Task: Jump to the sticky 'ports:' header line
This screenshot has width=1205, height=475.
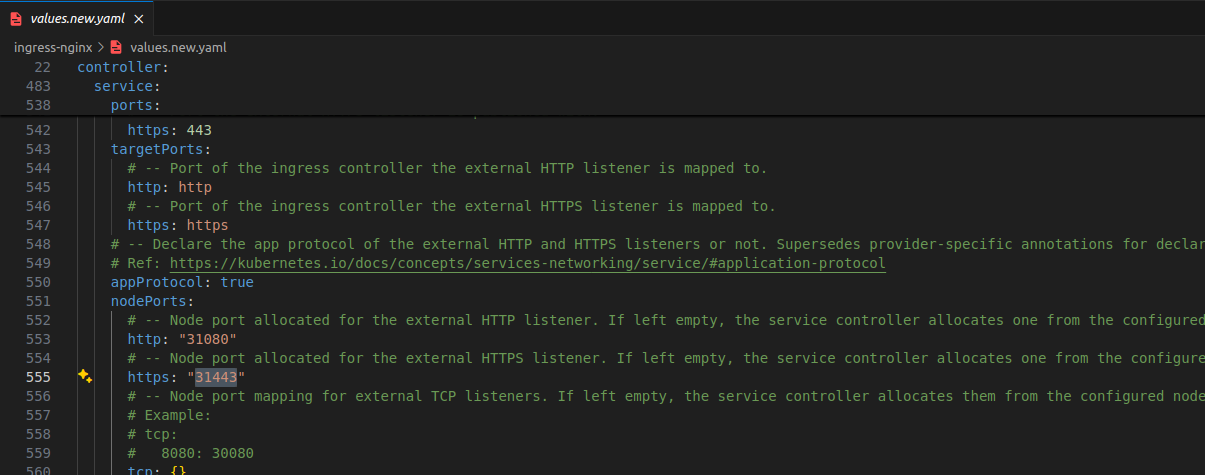Action: (135, 105)
